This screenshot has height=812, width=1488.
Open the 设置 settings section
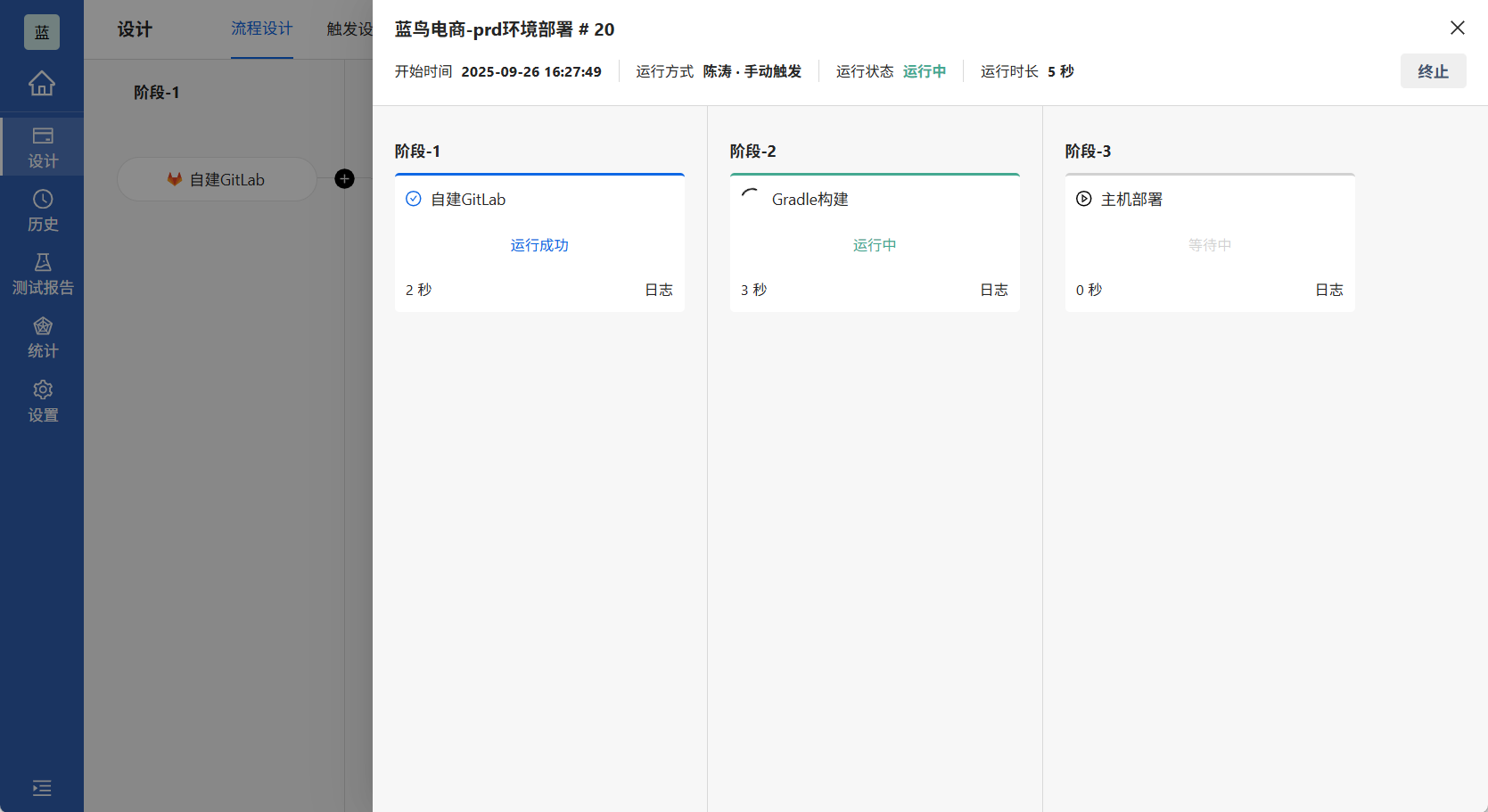(42, 400)
